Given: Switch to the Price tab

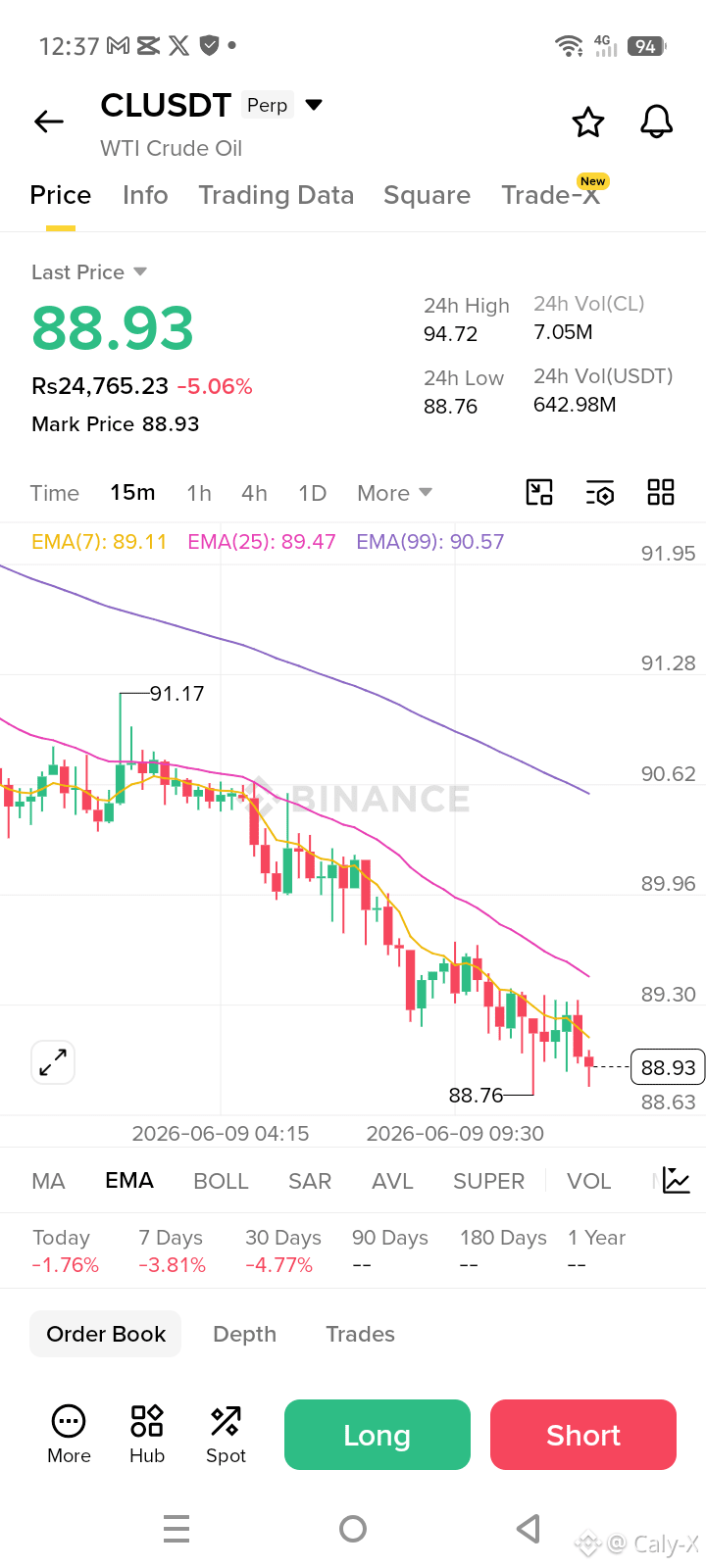Looking at the screenshot, I should 61,195.
